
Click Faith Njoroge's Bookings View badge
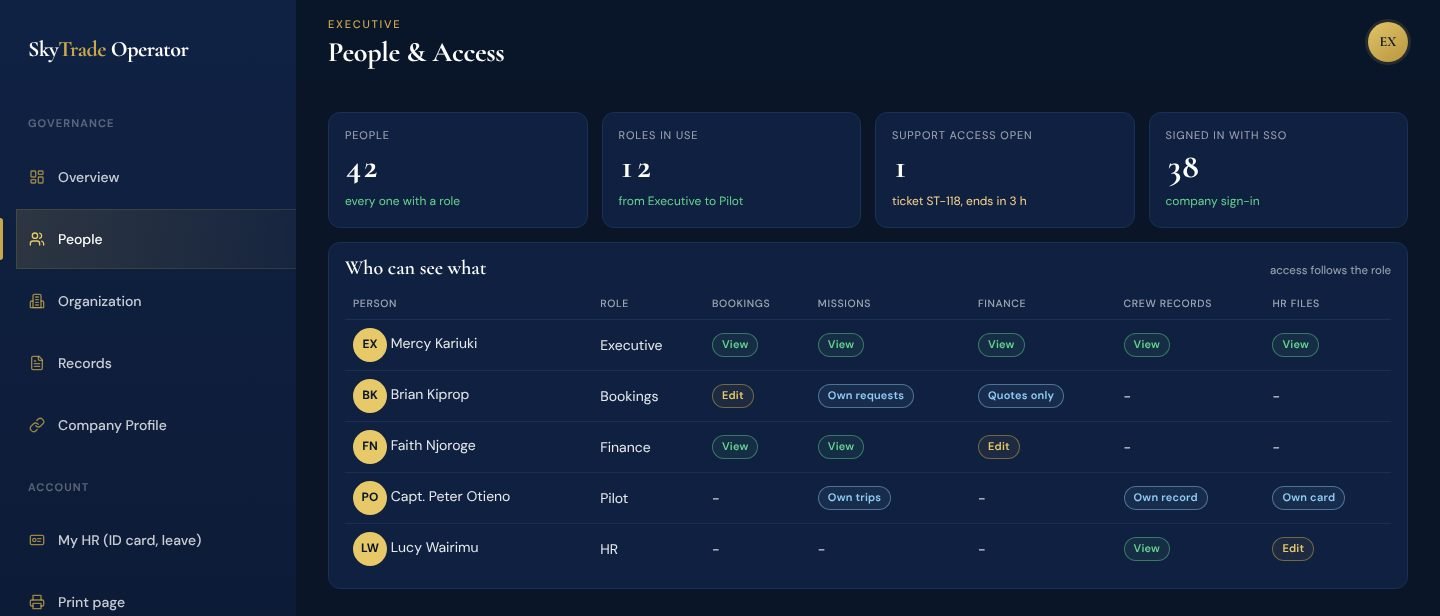(x=735, y=446)
